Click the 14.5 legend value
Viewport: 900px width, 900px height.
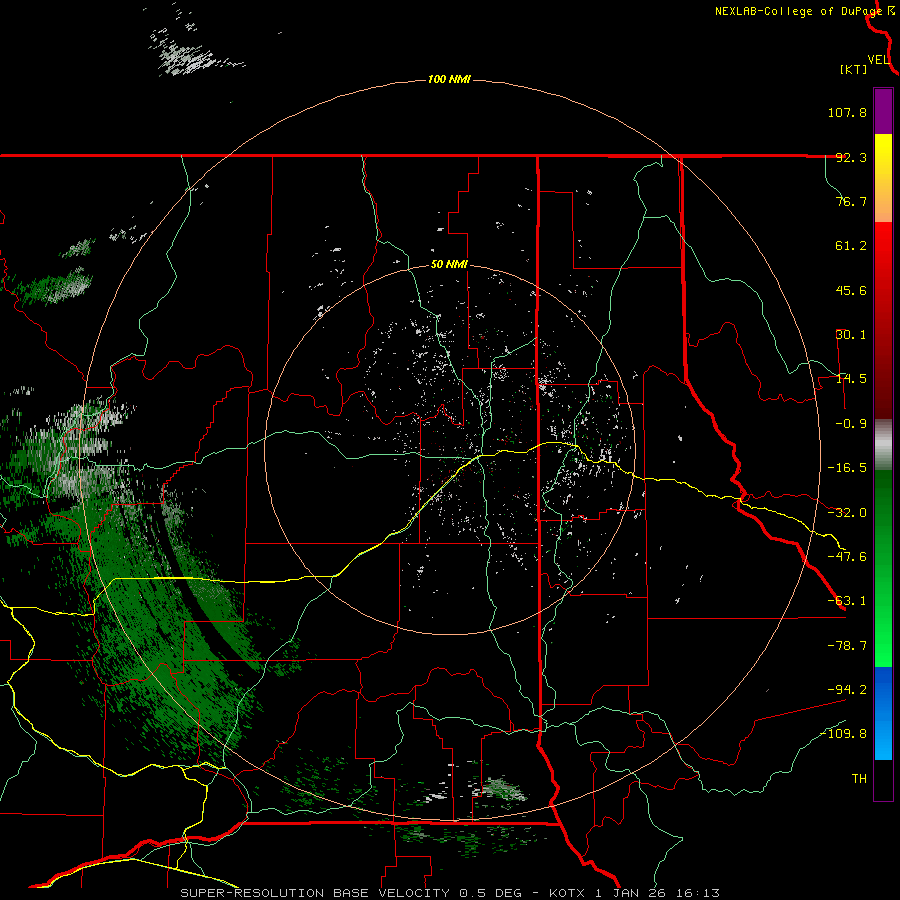[851, 379]
